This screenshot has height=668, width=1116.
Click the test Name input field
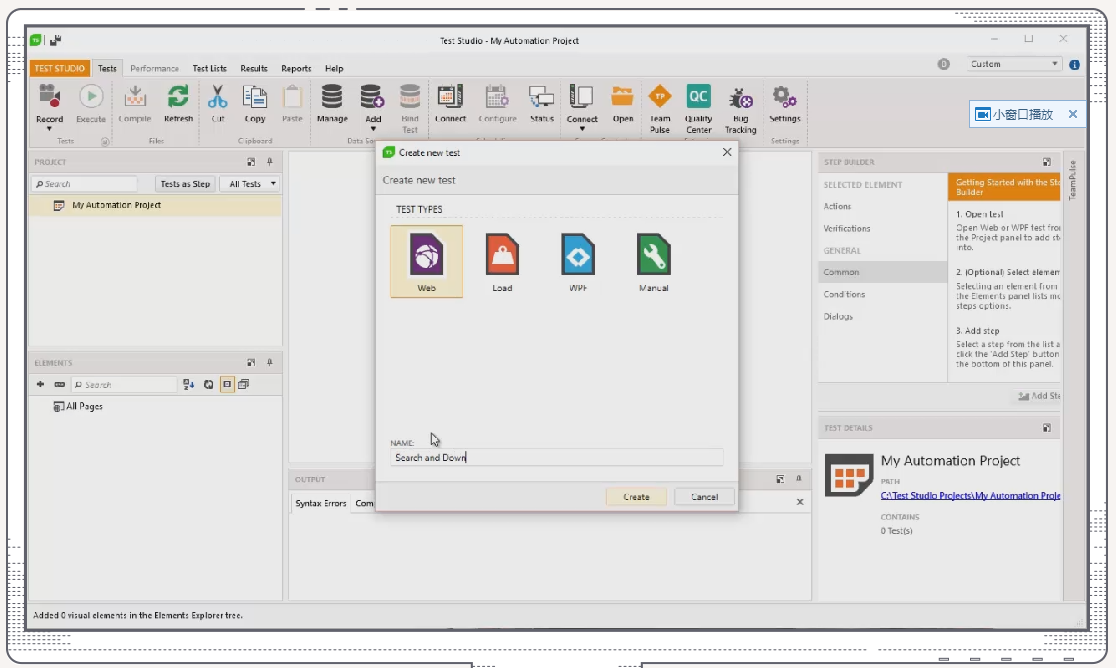point(557,457)
